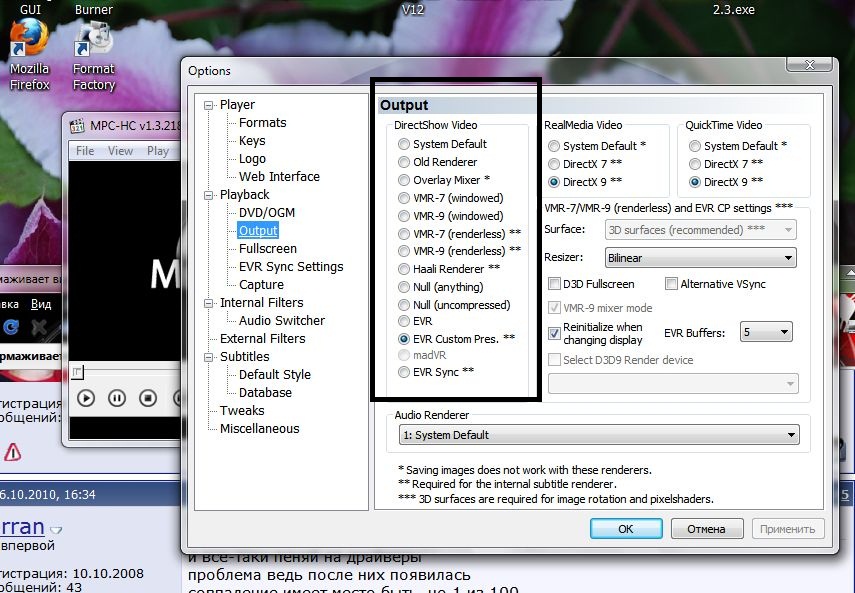855x593 pixels.
Task: Click OK to confirm the options
Action: click(626, 529)
